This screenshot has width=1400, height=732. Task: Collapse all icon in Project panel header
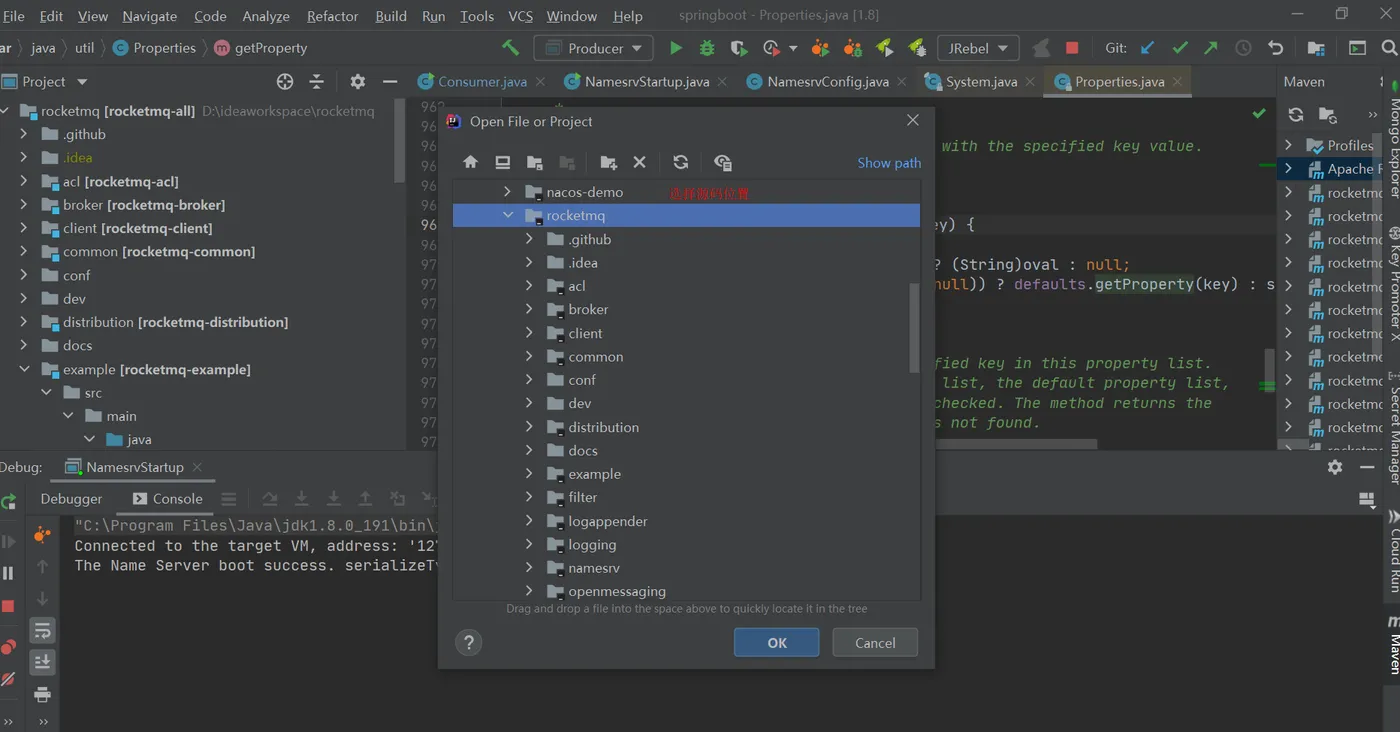click(x=317, y=82)
